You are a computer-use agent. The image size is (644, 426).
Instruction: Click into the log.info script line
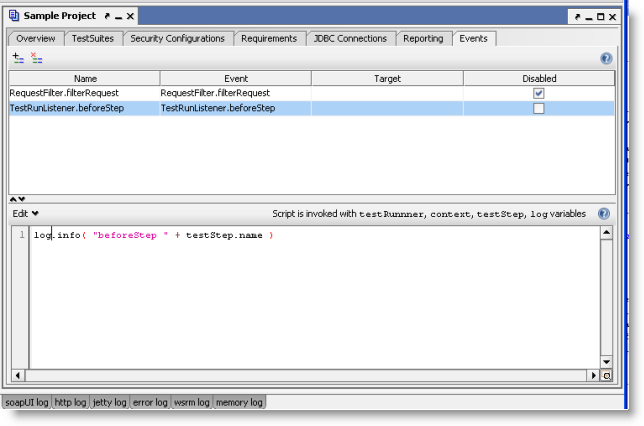click(x=154, y=235)
